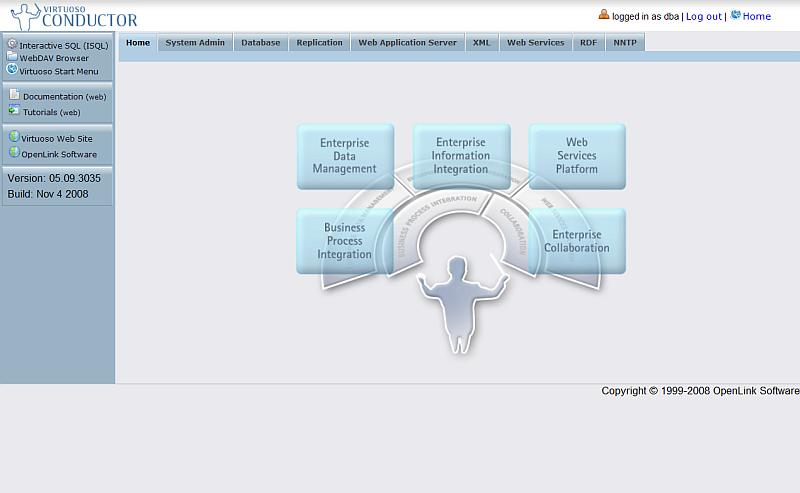Open Interactive SQL (ISQL) link
The image size is (800, 493).
pyautogui.click(x=64, y=45)
